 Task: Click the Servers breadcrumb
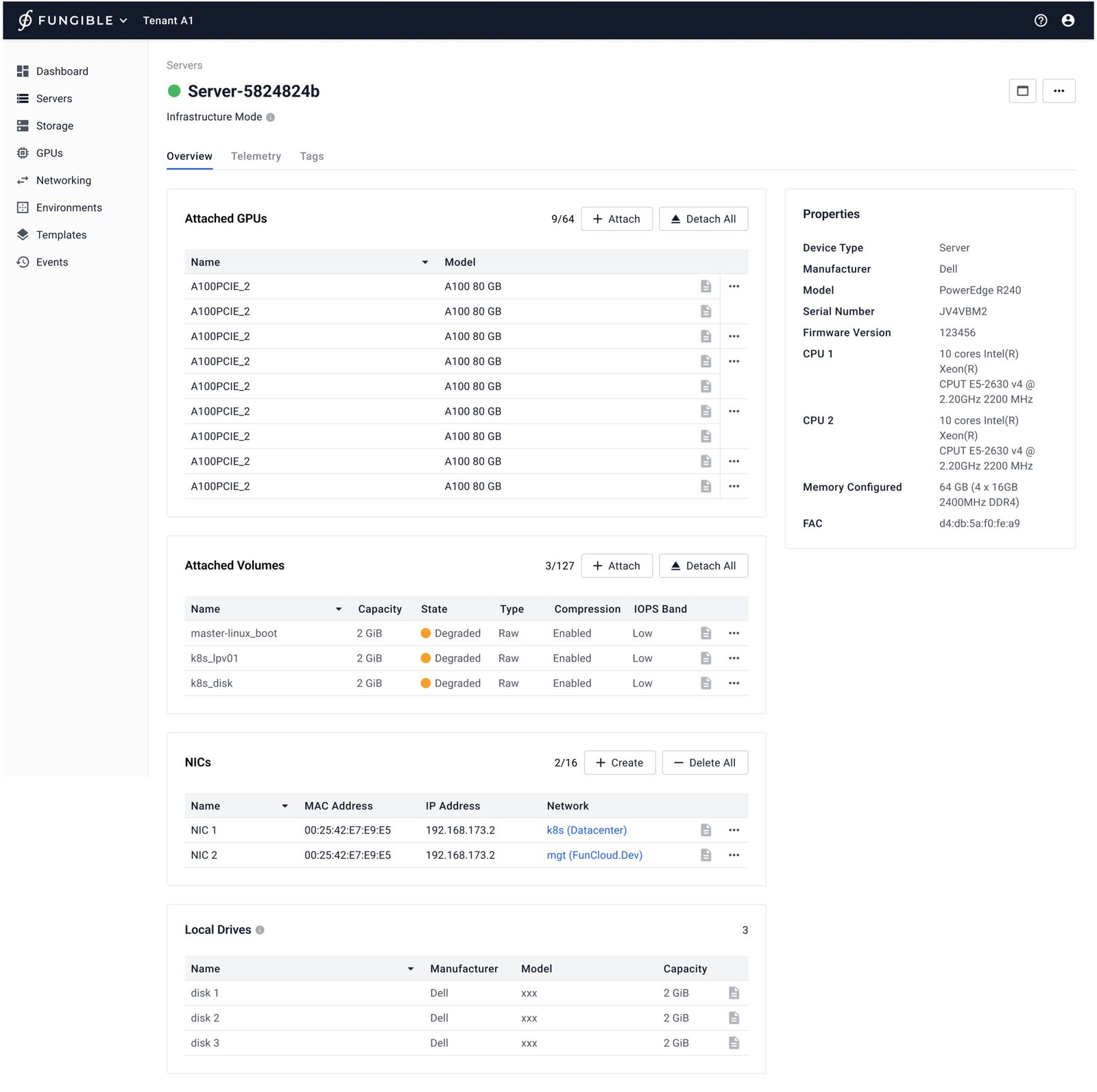pos(184,66)
